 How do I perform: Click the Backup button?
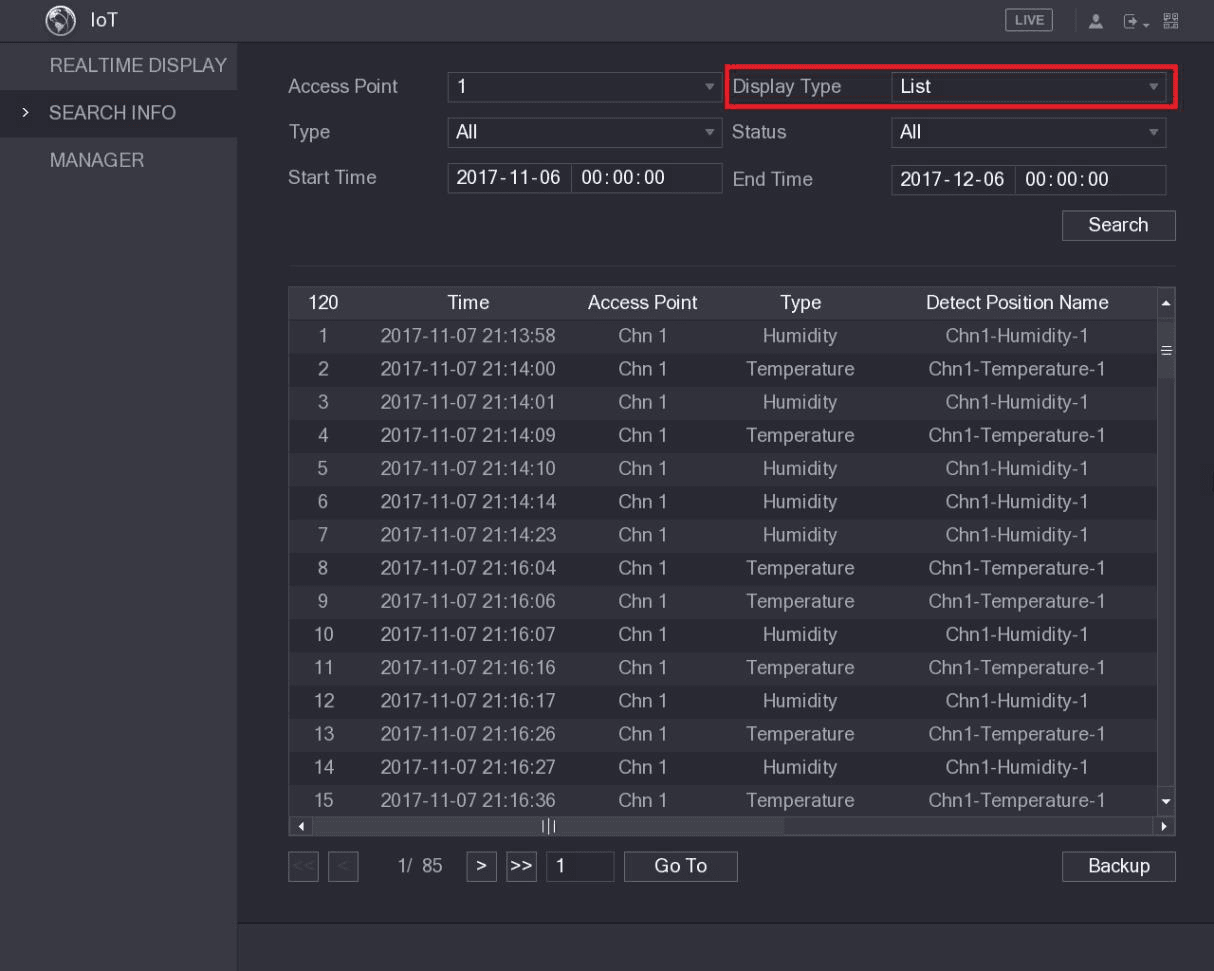click(1118, 866)
